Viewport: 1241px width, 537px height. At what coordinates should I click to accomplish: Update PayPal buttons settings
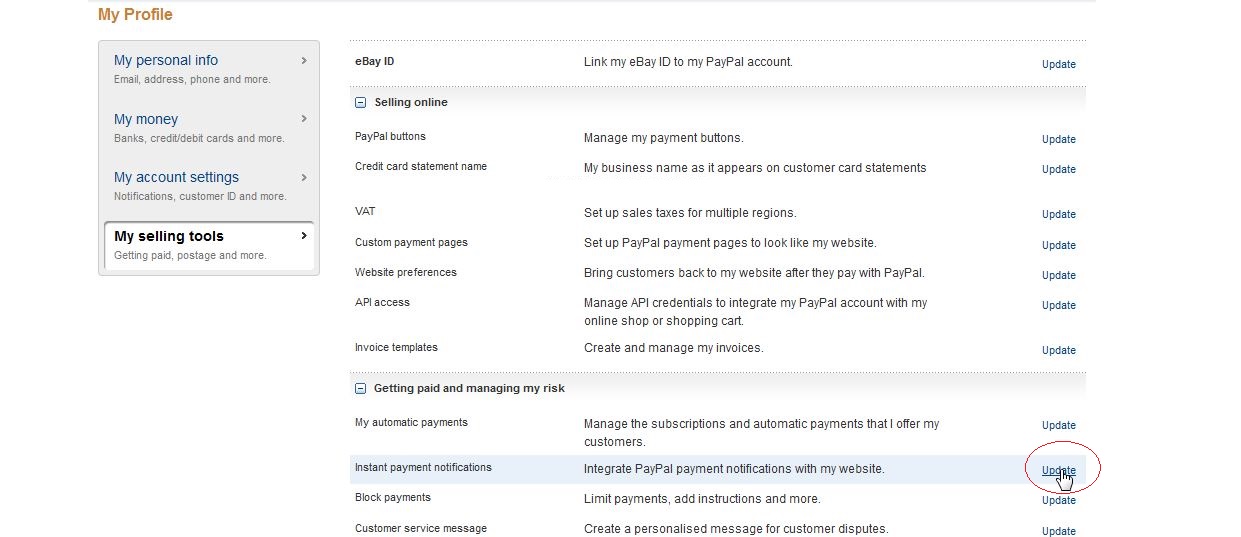point(1059,139)
